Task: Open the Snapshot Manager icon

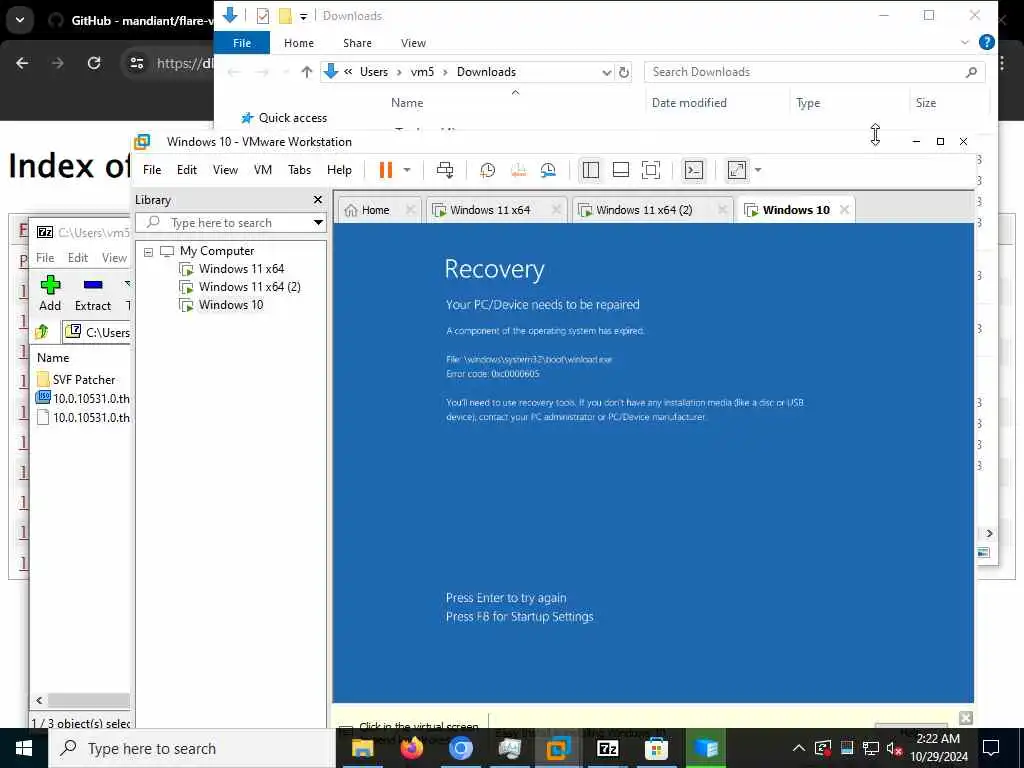Action: [x=548, y=170]
